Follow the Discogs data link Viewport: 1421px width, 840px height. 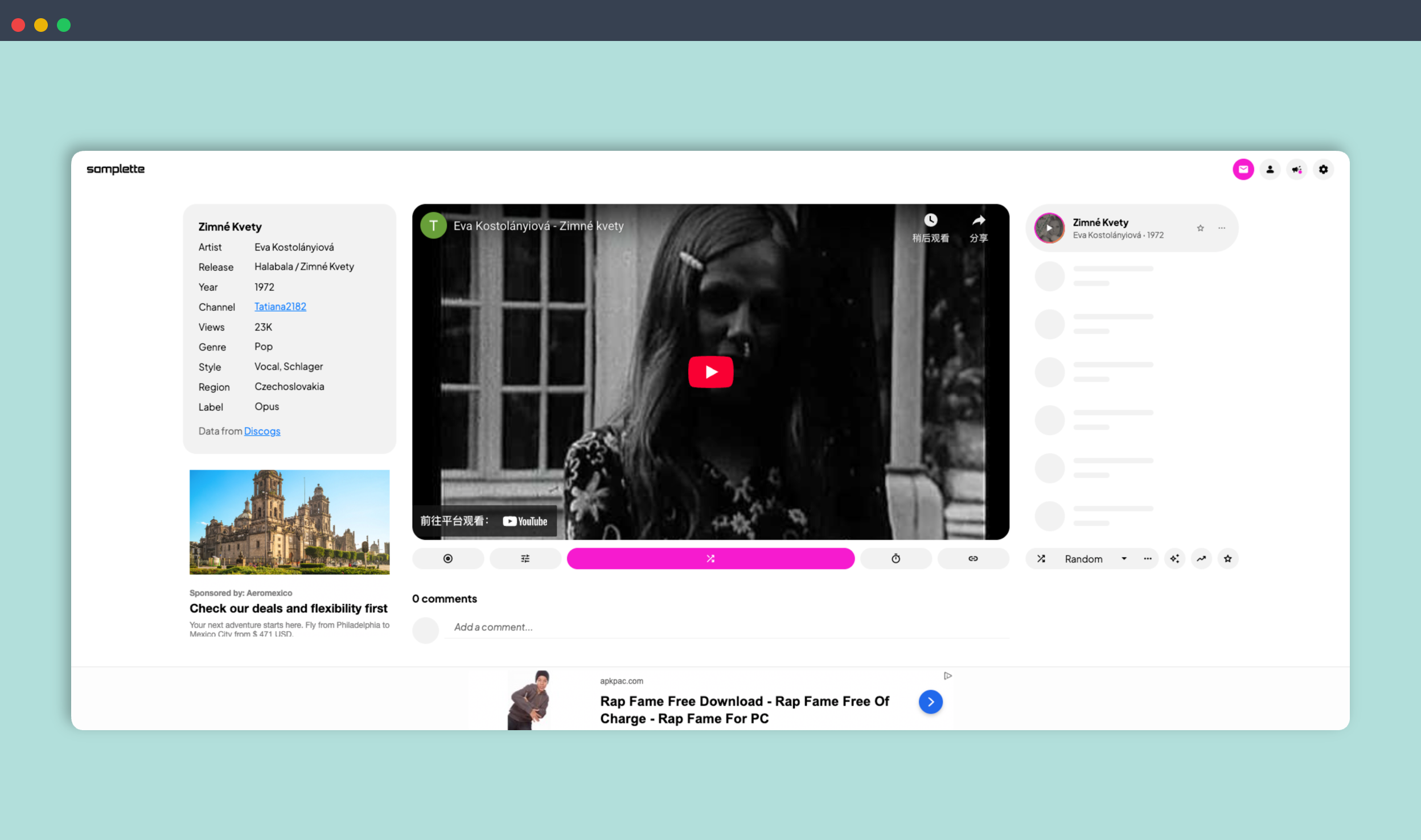[x=262, y=431]
